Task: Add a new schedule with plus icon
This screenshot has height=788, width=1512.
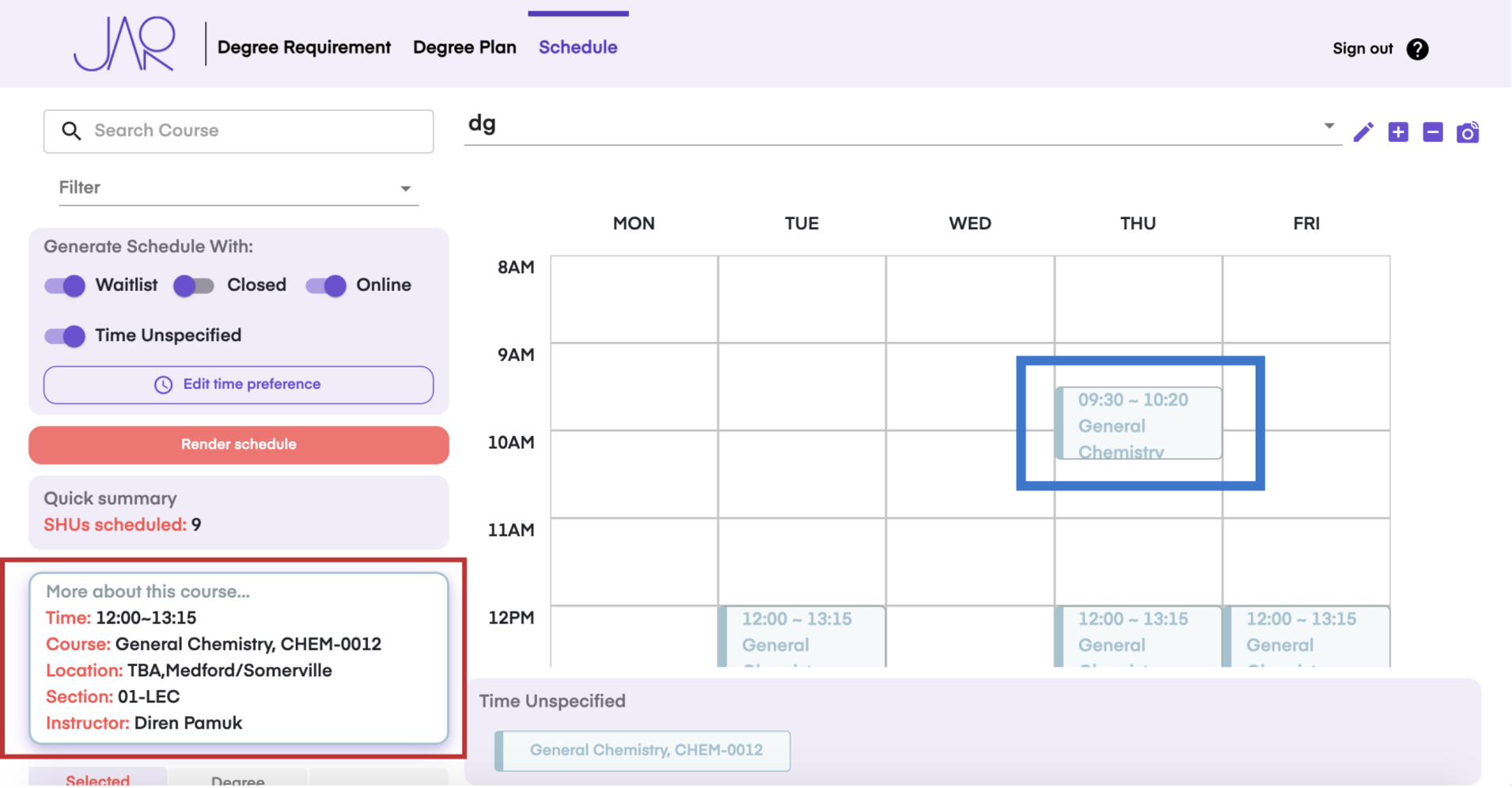Action: click(x=1398, y=132)
